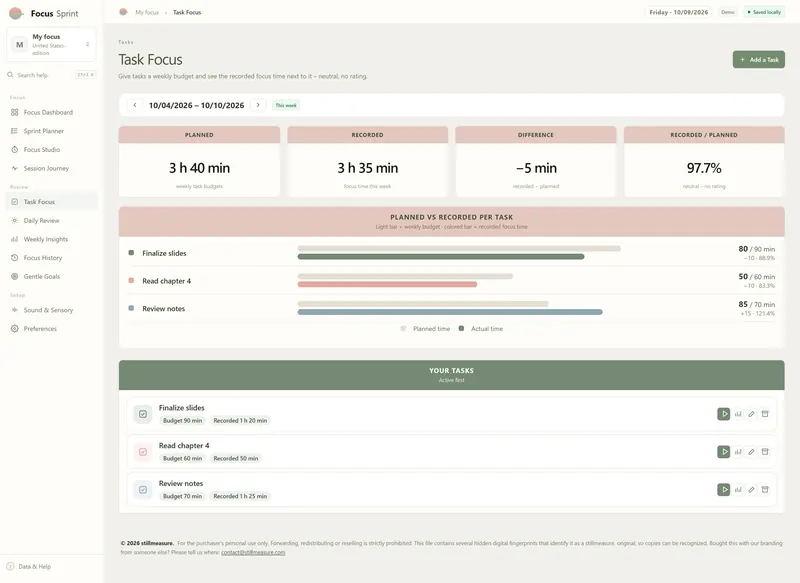
Task: Check off the Review notes task
Action: tap(143, 490)
